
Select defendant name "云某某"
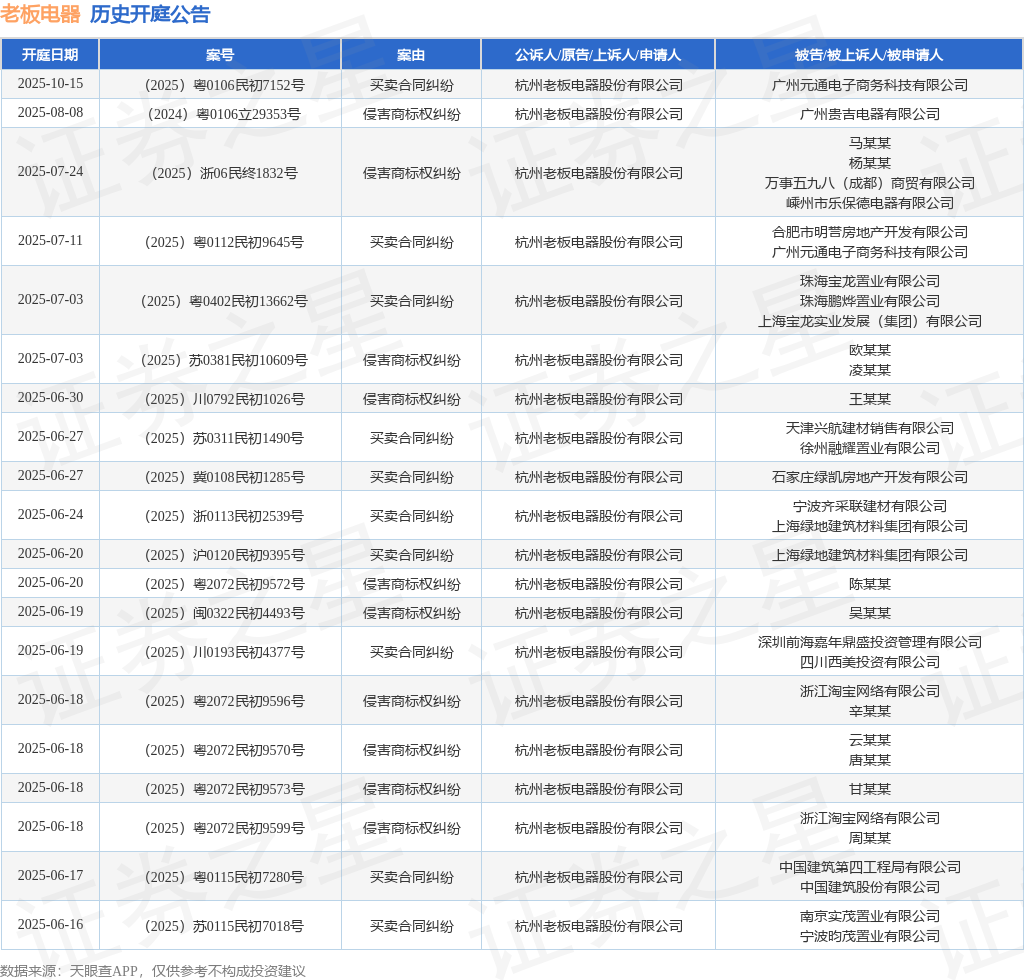click(x=870, y=740)
